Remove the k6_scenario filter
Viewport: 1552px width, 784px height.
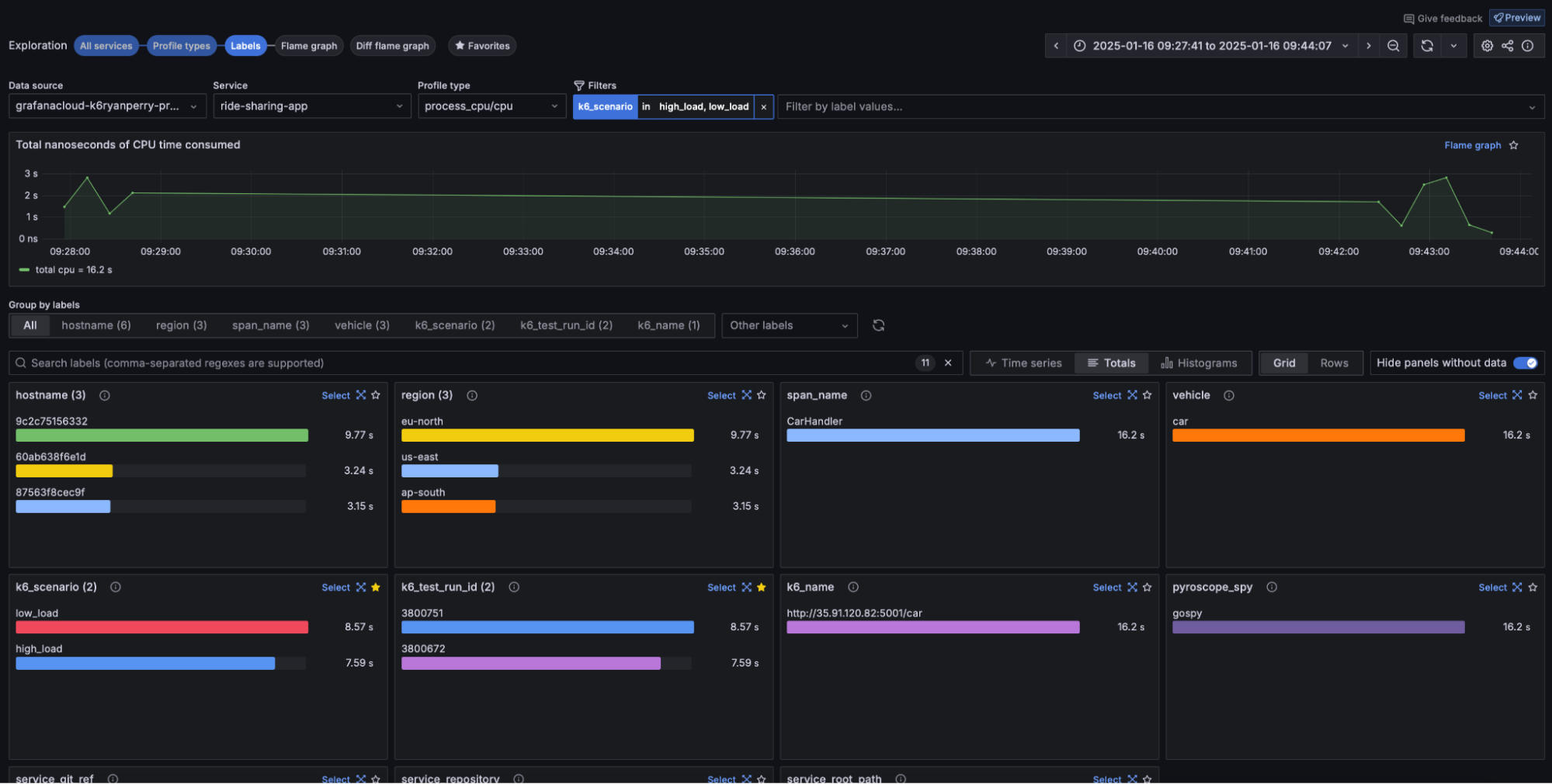click(x=764, y=107)
